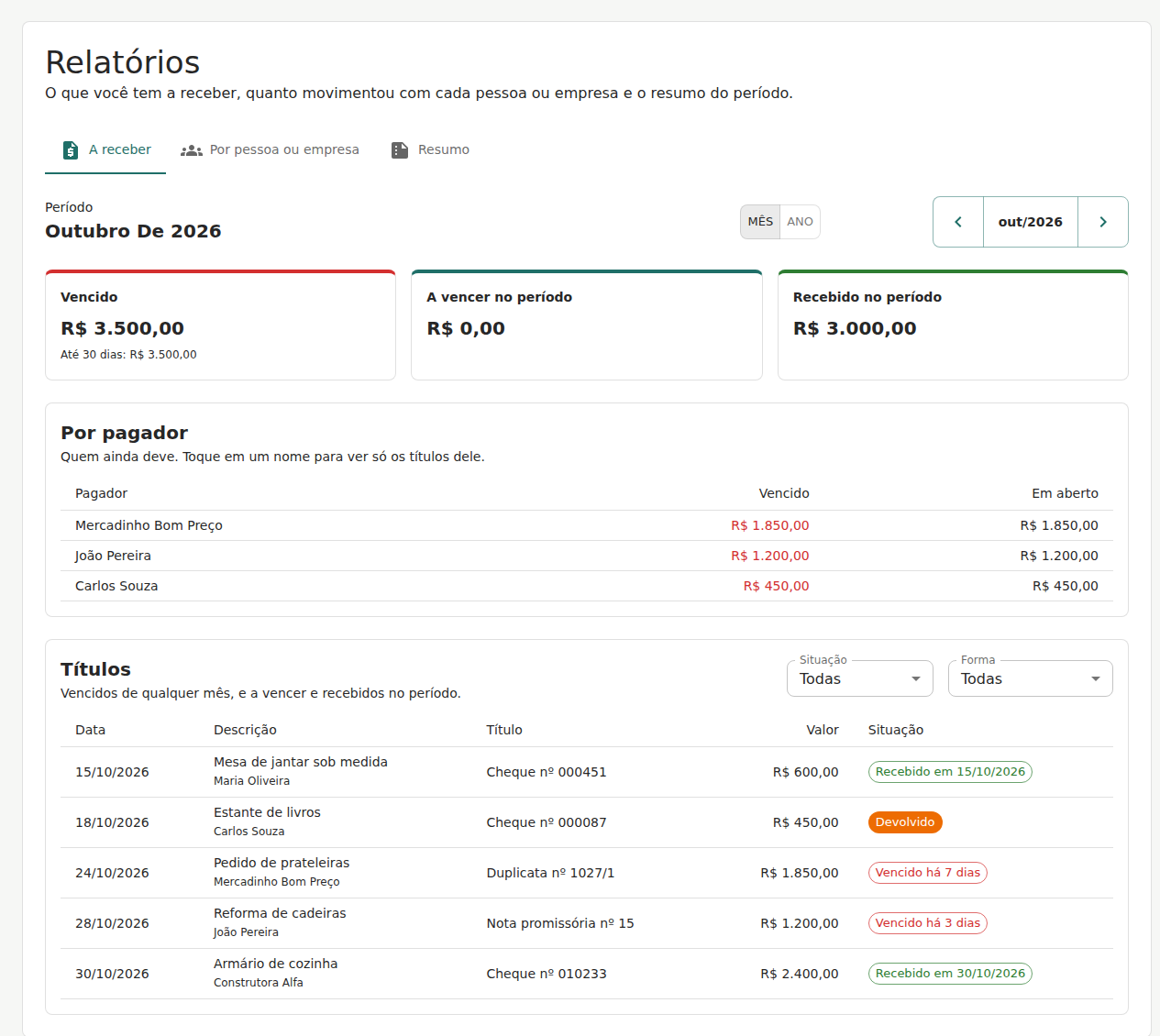Screen dimensions: 1160x1036
Task: Click the Cheque nº 000087 title cell
Action: (x=547, y=822)
